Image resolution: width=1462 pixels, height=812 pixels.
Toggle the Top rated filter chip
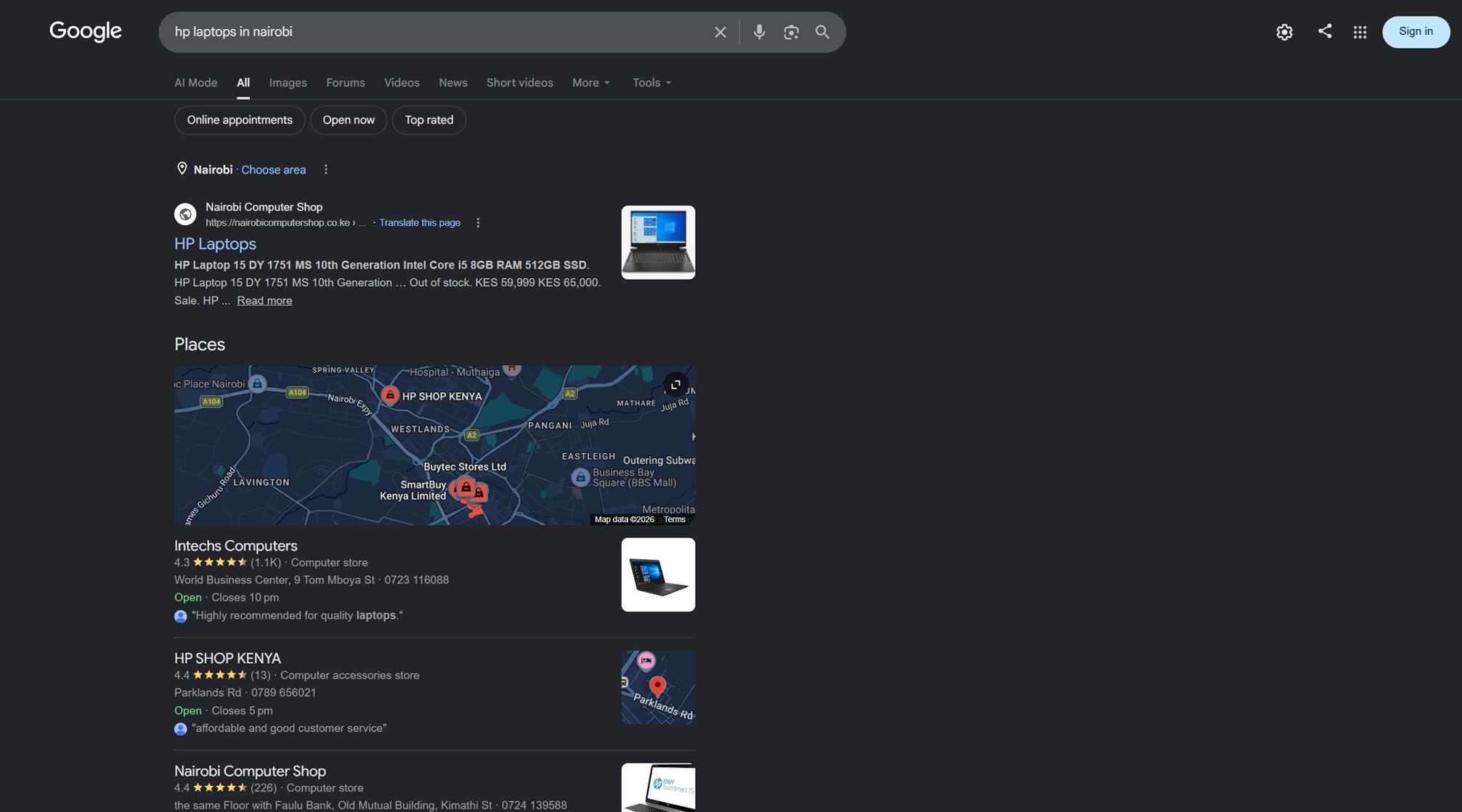point(429,120)
